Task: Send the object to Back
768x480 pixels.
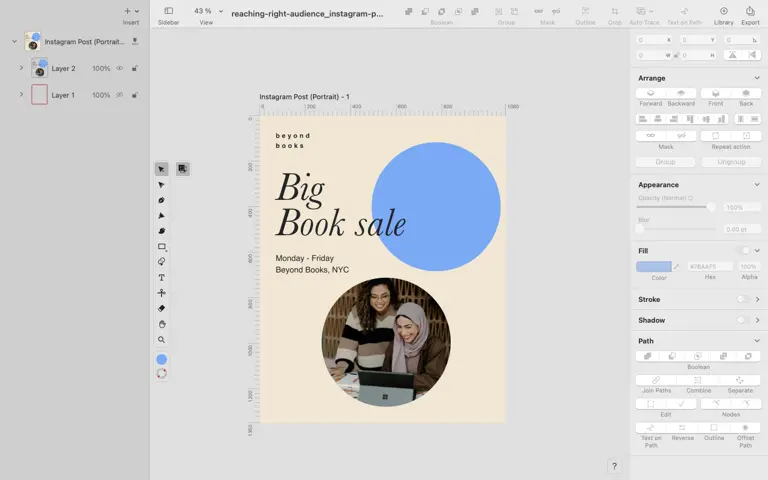Action: [746, 93]
